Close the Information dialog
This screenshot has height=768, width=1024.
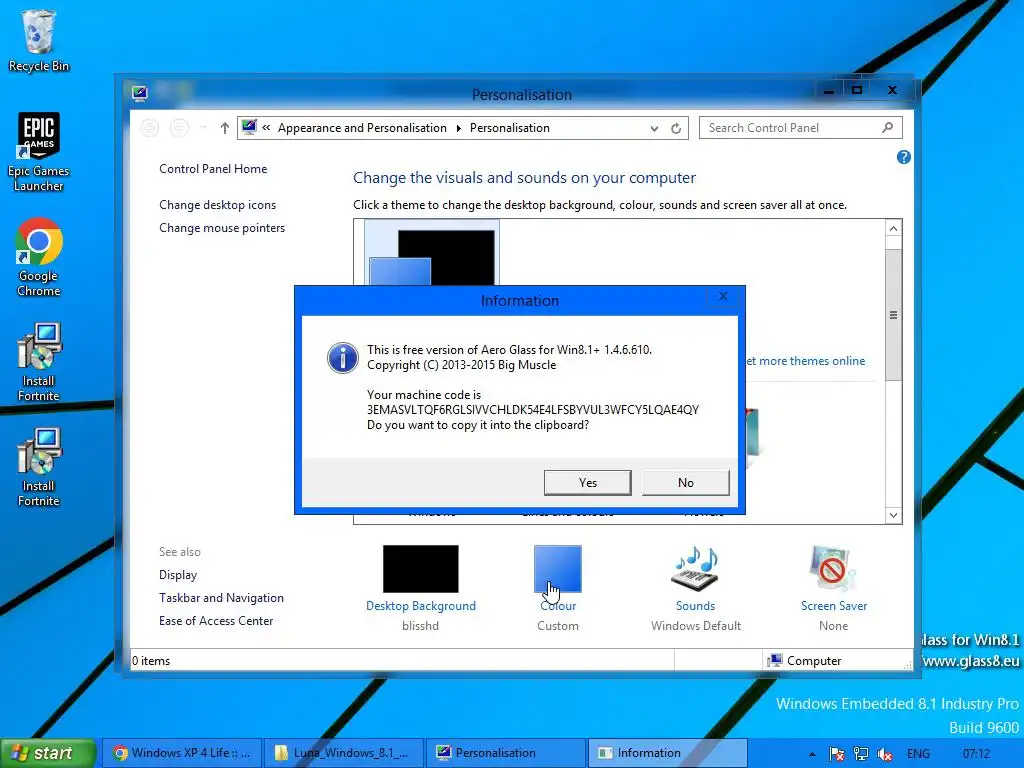click(723, 296)
